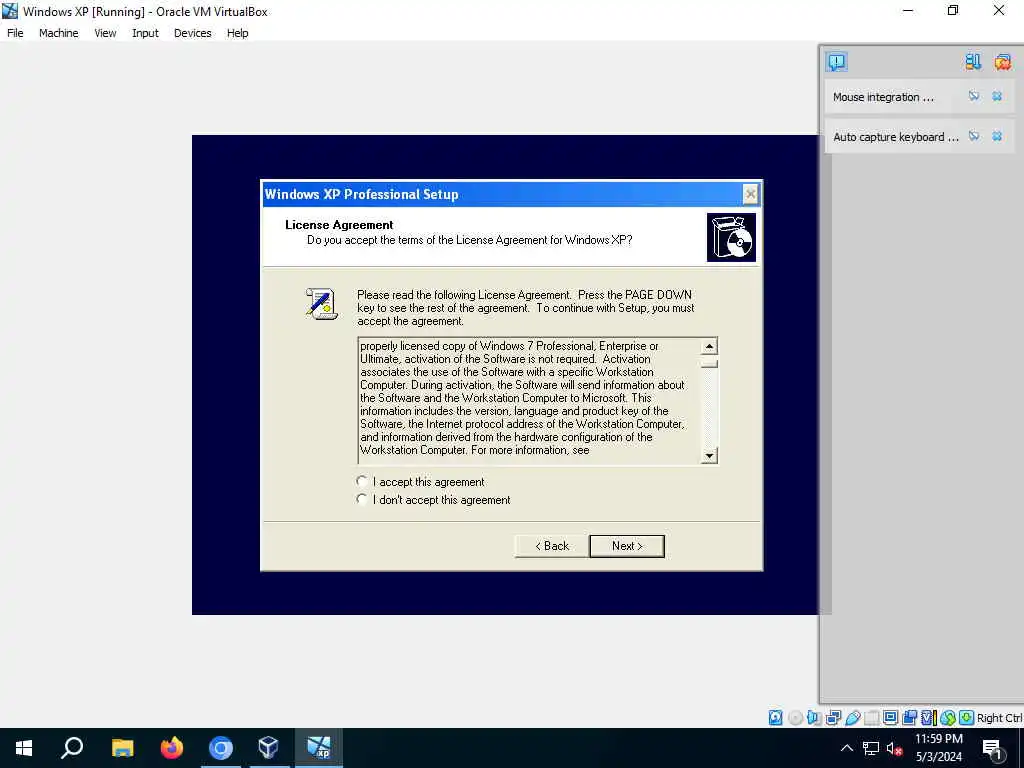Open File Explorer from the taskbar
Image resolution: width=1024 pixels, height=768 pixels.
pyautogui.click(x=123, y=748)
